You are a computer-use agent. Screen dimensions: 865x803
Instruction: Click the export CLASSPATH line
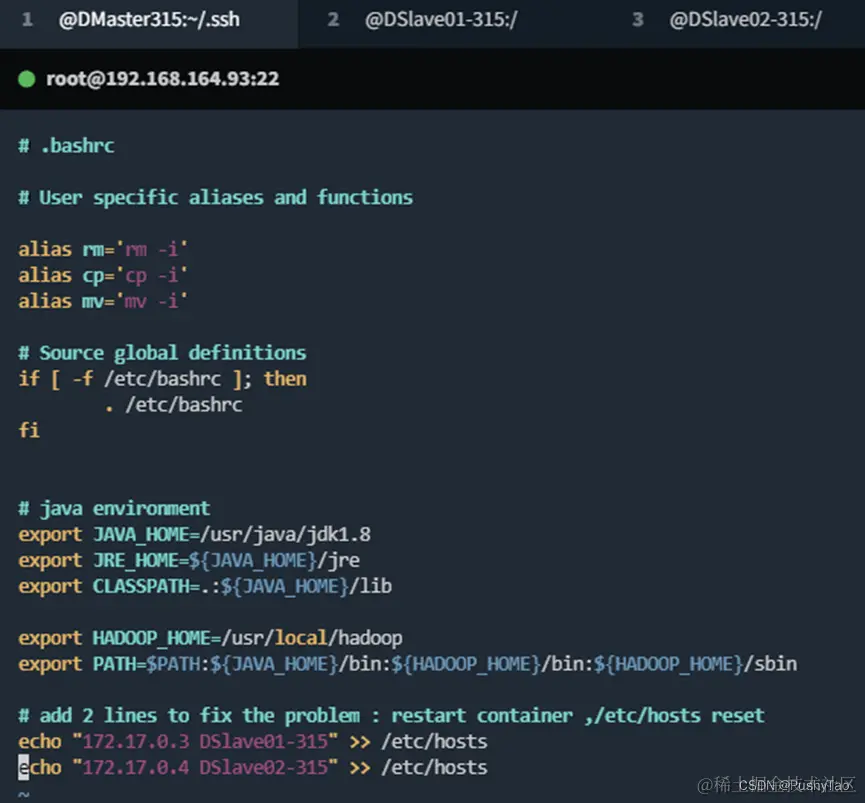click(205, 586)
